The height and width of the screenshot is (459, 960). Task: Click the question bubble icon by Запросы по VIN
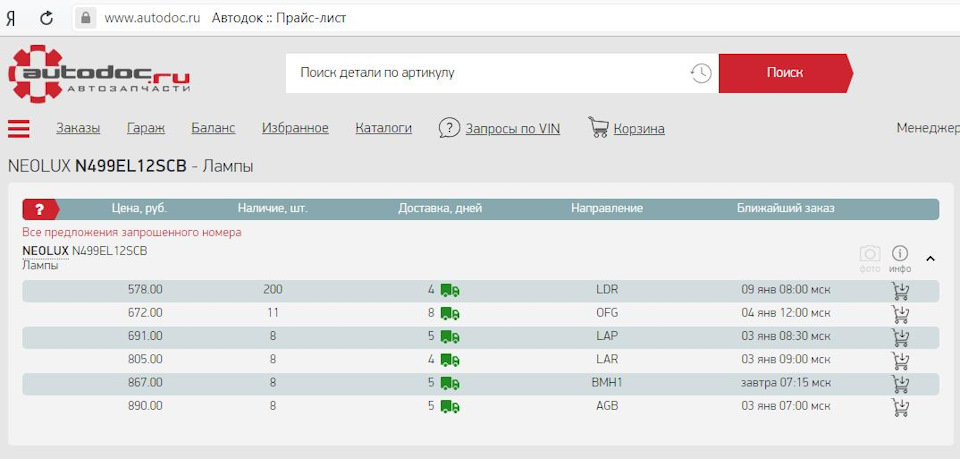pyautogui.click(x=449, y=128)
